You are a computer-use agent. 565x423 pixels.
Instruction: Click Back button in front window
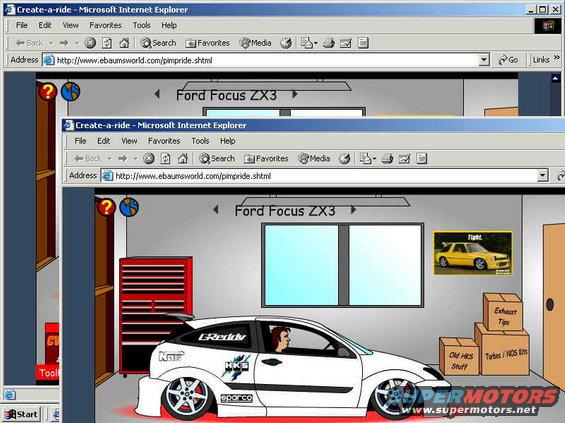88,159
